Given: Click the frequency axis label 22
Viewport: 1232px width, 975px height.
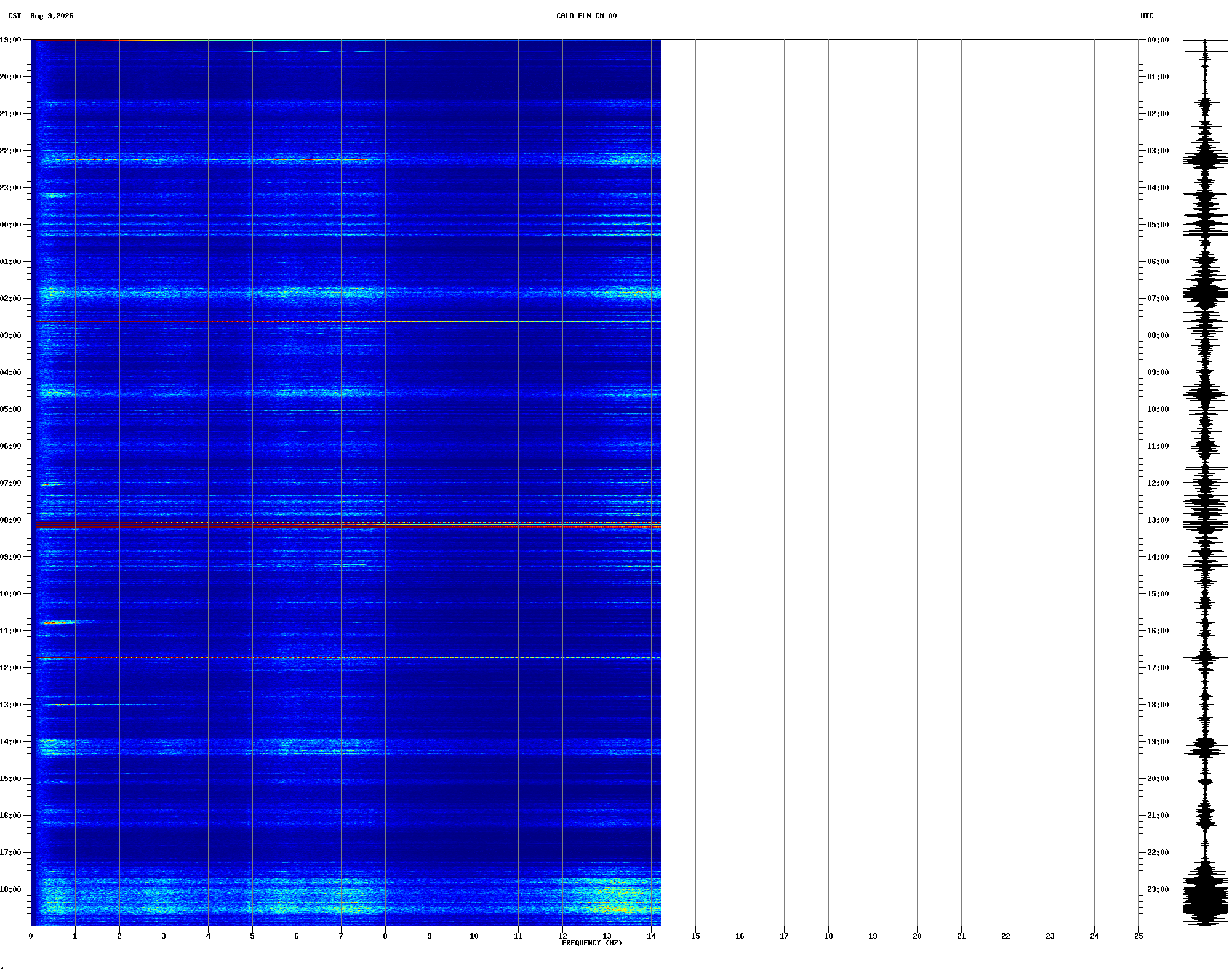Looking at the screenshot, I should click(x=1006, y=936).
